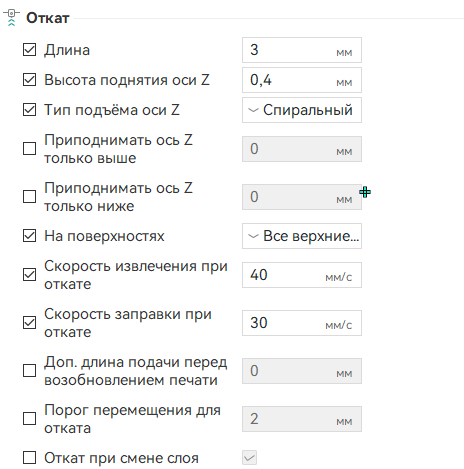Screen dimensions: 464x469
Task: Enable Приподнимать ось Z только ниже checkbox
Action: pos(29,197)
